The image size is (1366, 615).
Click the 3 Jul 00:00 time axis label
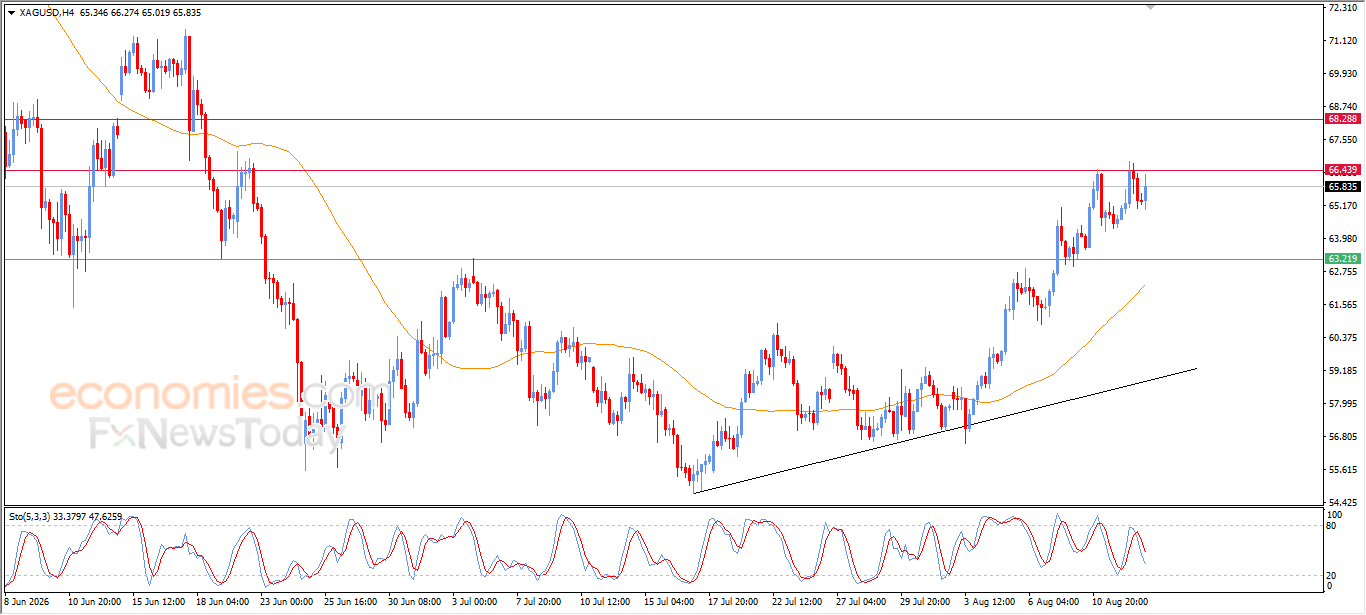tap(473, 603)
